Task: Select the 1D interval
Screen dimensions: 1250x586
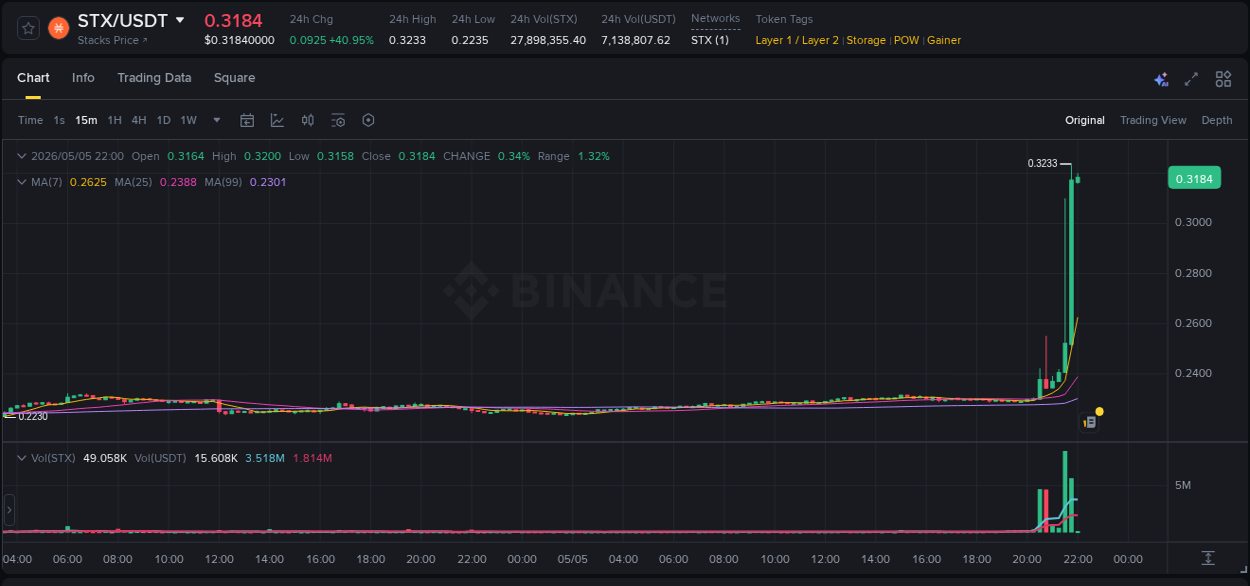Action: 163,120
